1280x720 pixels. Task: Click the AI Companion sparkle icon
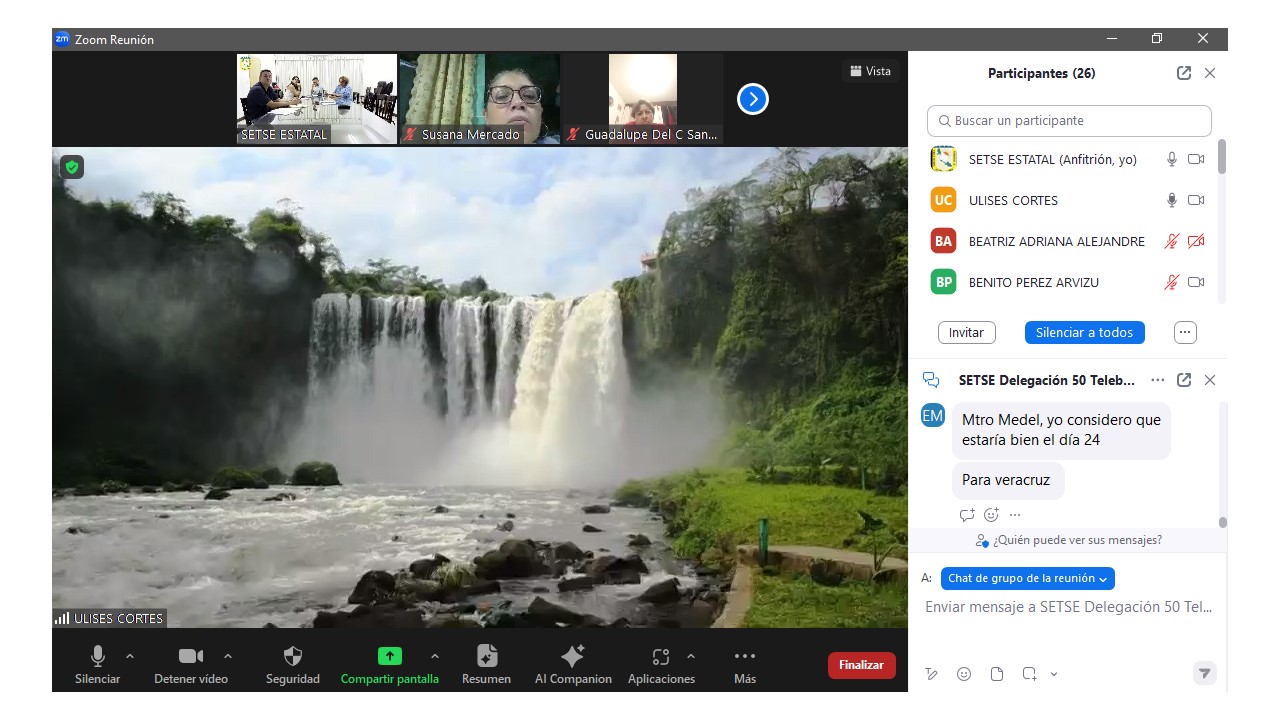(x=573, y=657)
